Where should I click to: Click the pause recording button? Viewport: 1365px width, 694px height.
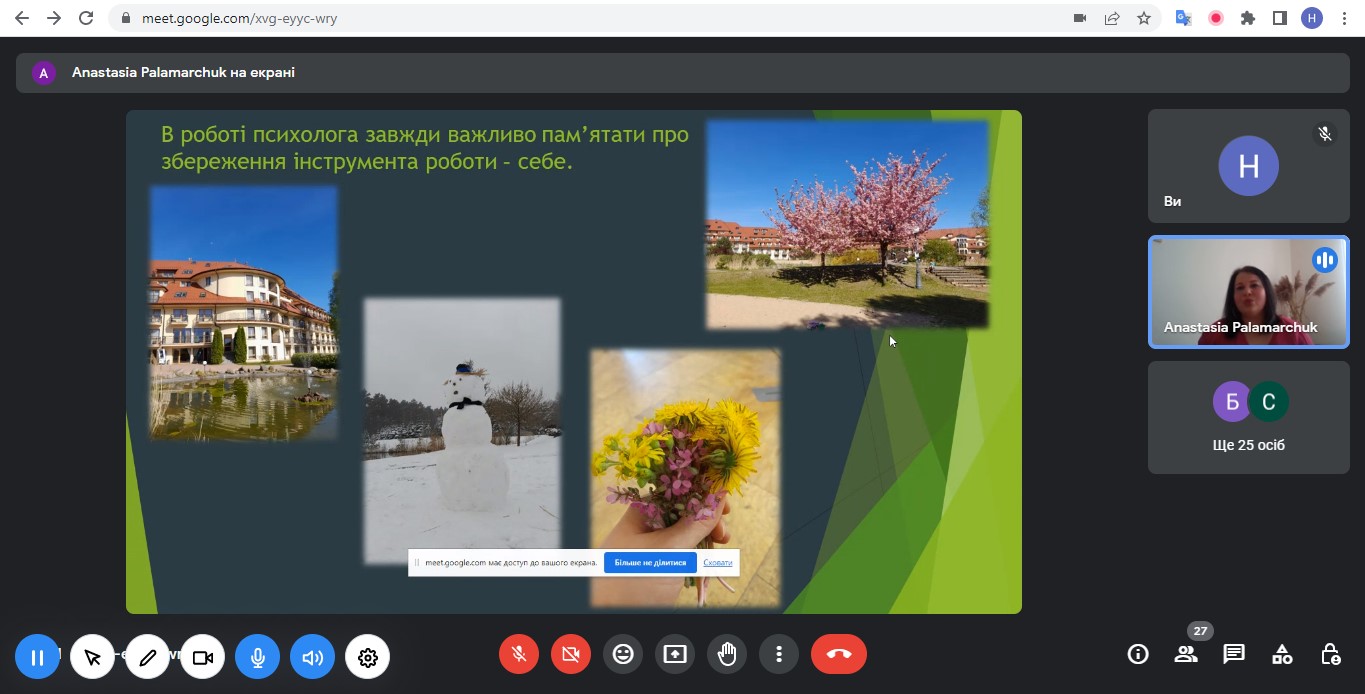(x=37, y=657)
